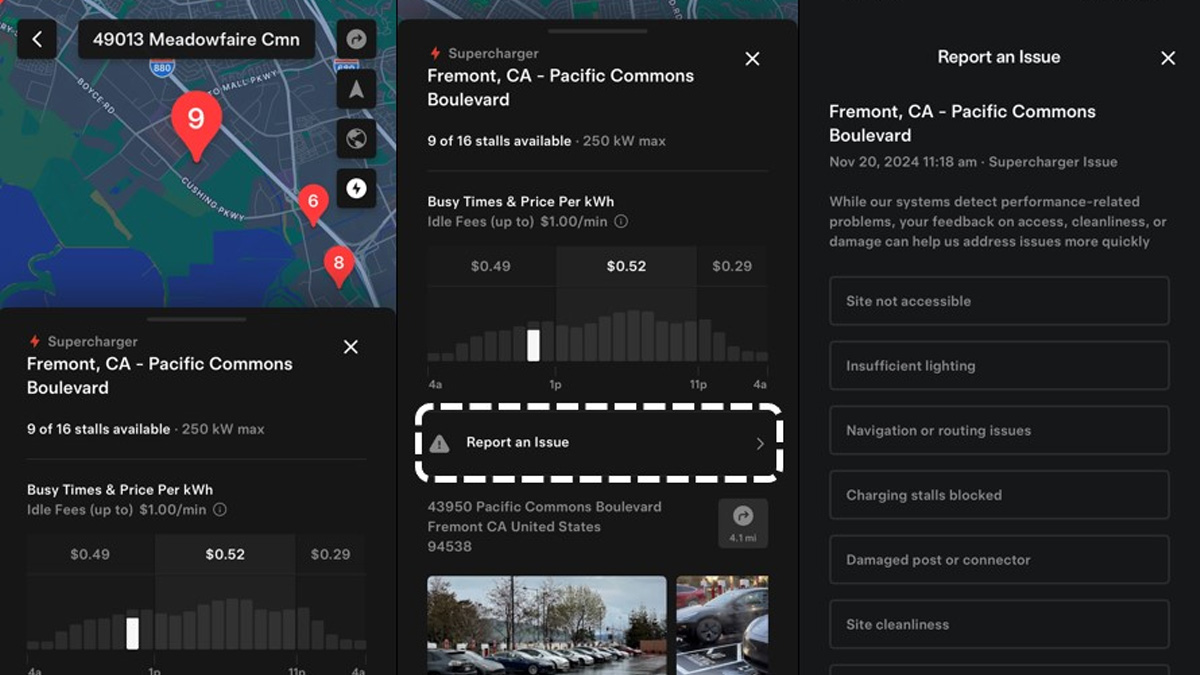Tap the $0.29 price segment in the middle panel
The image size is (1200, 675).
[732, 266]
